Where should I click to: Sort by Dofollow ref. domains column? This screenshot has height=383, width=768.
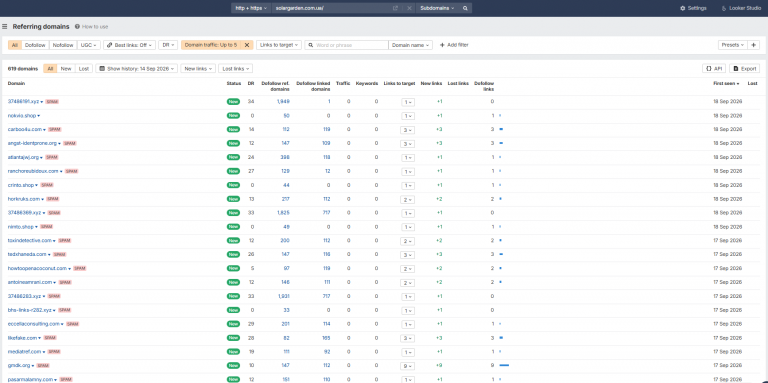[275, 86]
